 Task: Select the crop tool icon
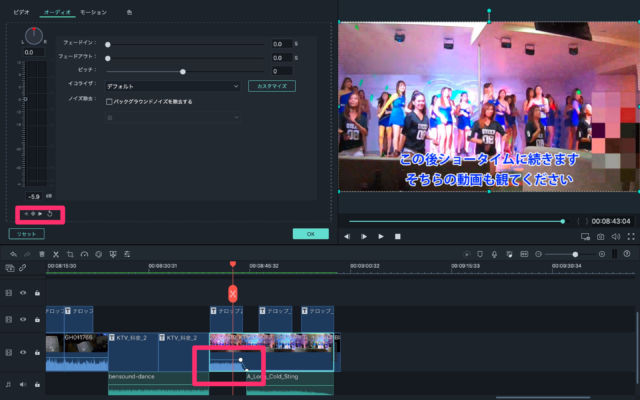pos(70,254)
